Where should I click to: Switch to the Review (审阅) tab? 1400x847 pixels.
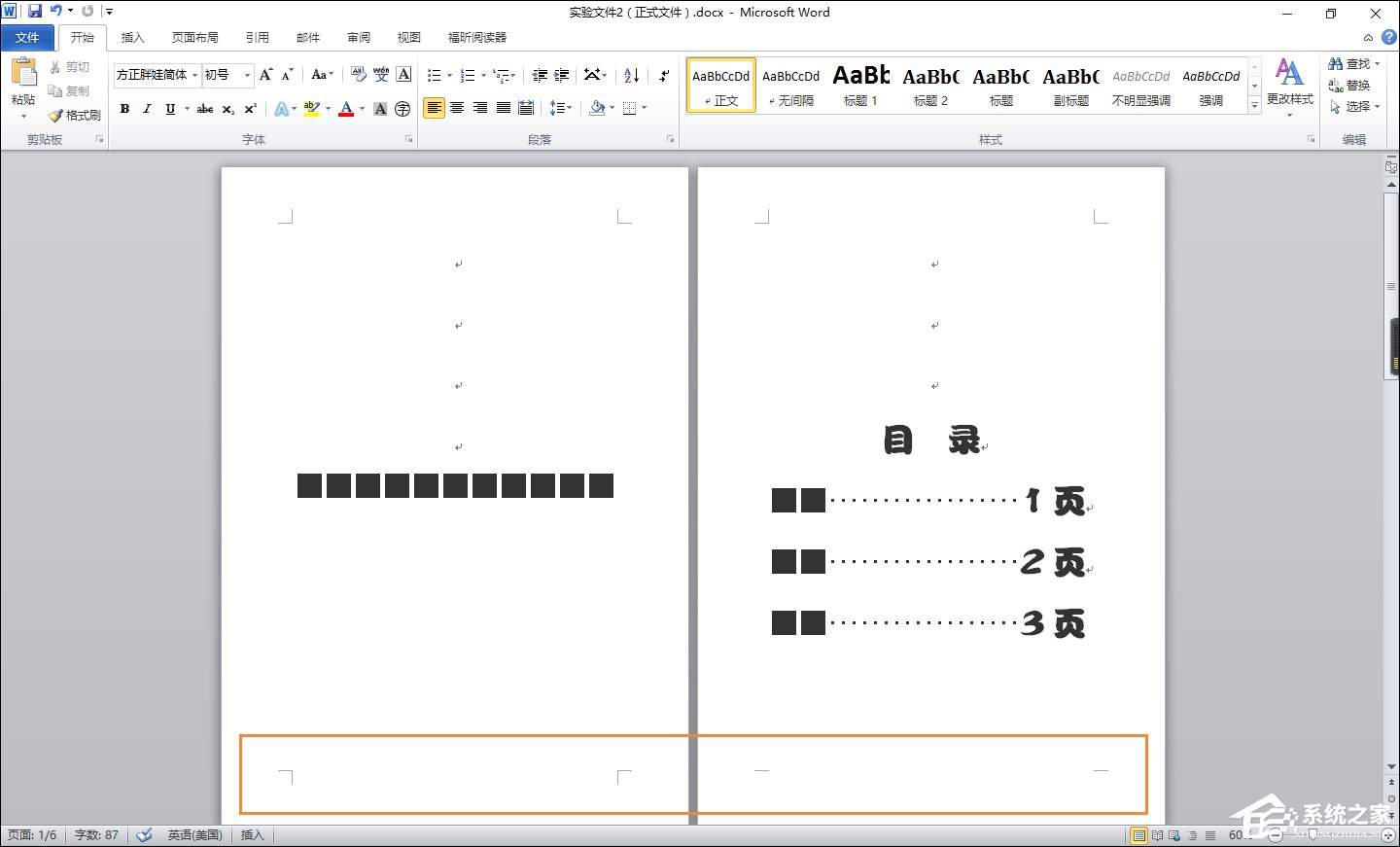359,38
